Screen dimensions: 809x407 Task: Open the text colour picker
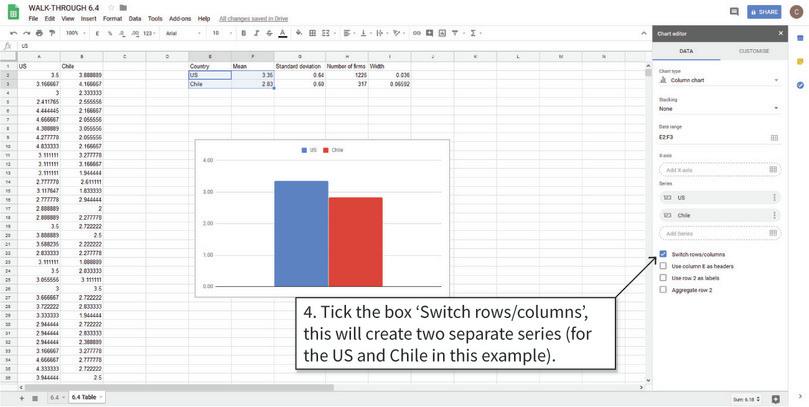click(x=282, y=33)
